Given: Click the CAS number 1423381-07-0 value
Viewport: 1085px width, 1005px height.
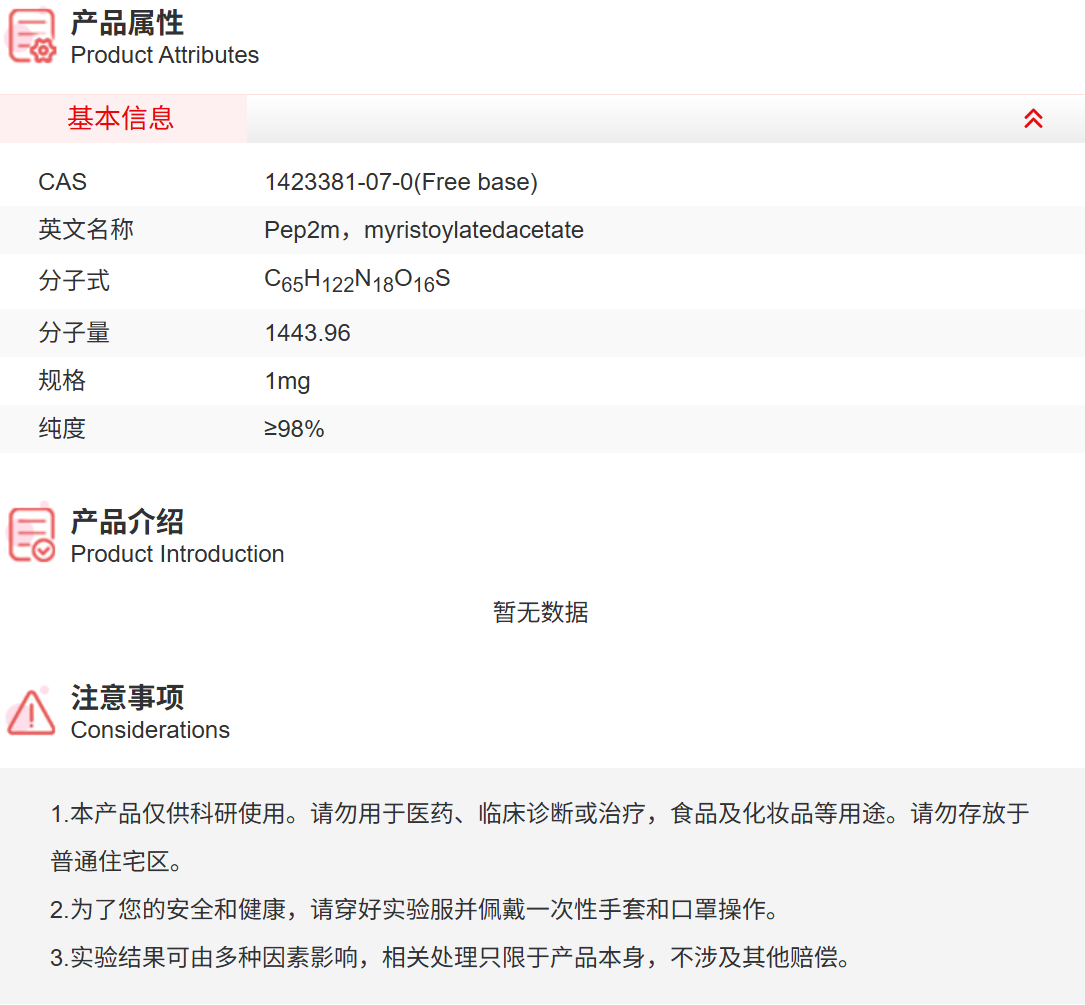Looking at the screenshot, I should coord(400,182).
